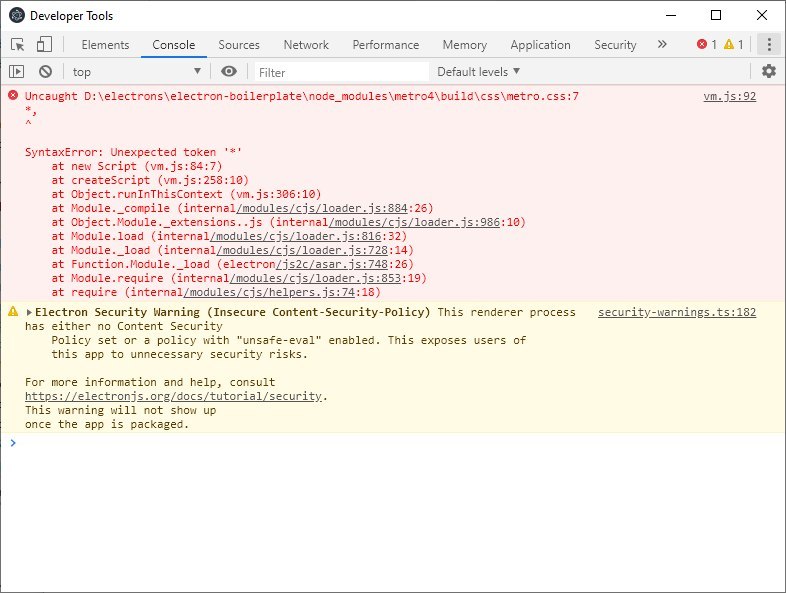
Task: Open loader.js:816 link in Module.load frame
Action: 295,236
